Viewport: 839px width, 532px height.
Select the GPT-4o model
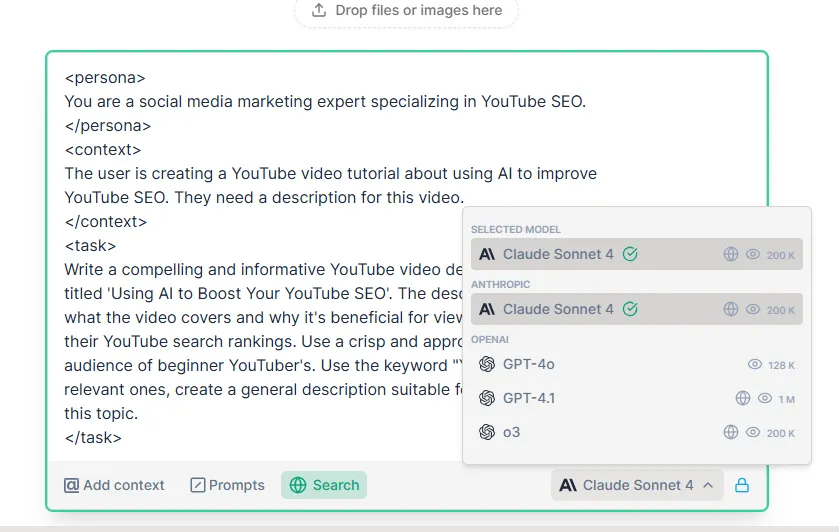pyautogui.click(x=637, y=364)
